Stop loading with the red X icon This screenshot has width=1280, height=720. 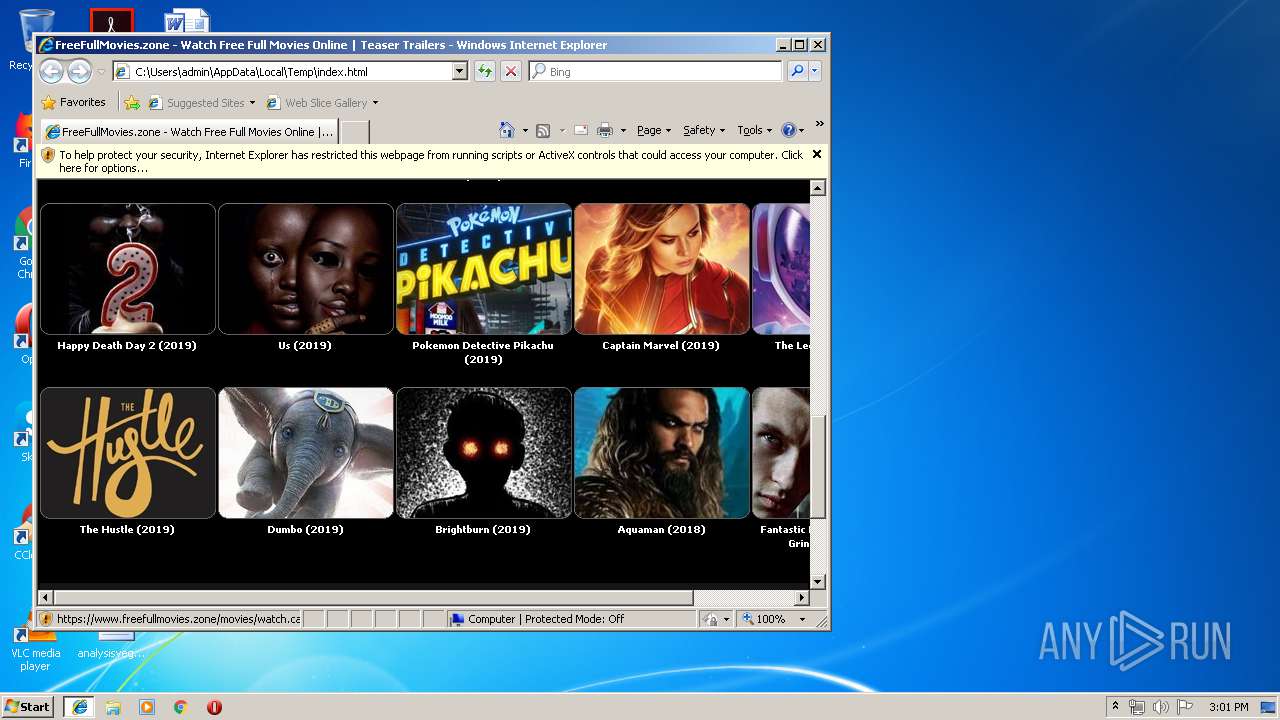point(511,71)
